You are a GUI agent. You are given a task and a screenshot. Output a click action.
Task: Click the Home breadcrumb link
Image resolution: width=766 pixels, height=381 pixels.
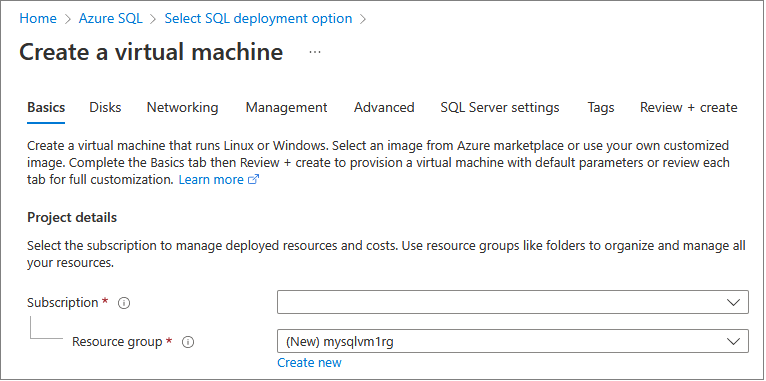pyautogui.click(x=38, y=19)
